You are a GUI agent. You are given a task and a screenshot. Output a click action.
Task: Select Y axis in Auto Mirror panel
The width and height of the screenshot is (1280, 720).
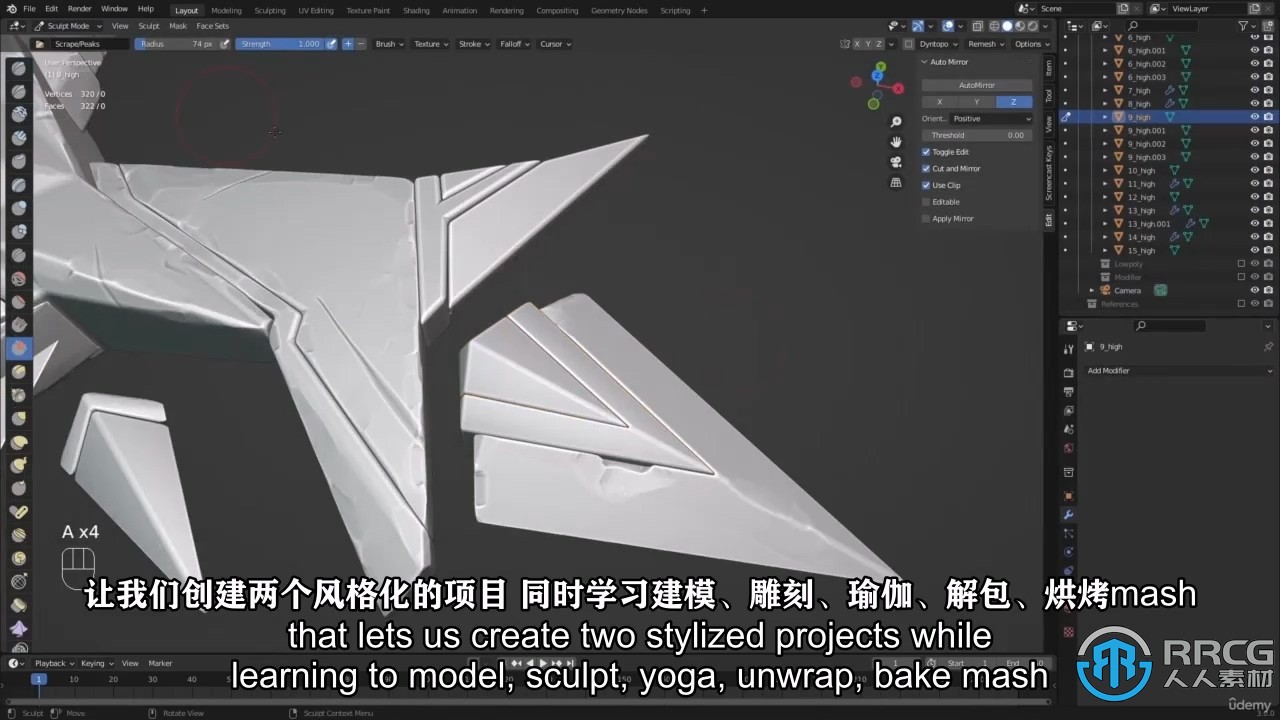(x=977, y=102)
